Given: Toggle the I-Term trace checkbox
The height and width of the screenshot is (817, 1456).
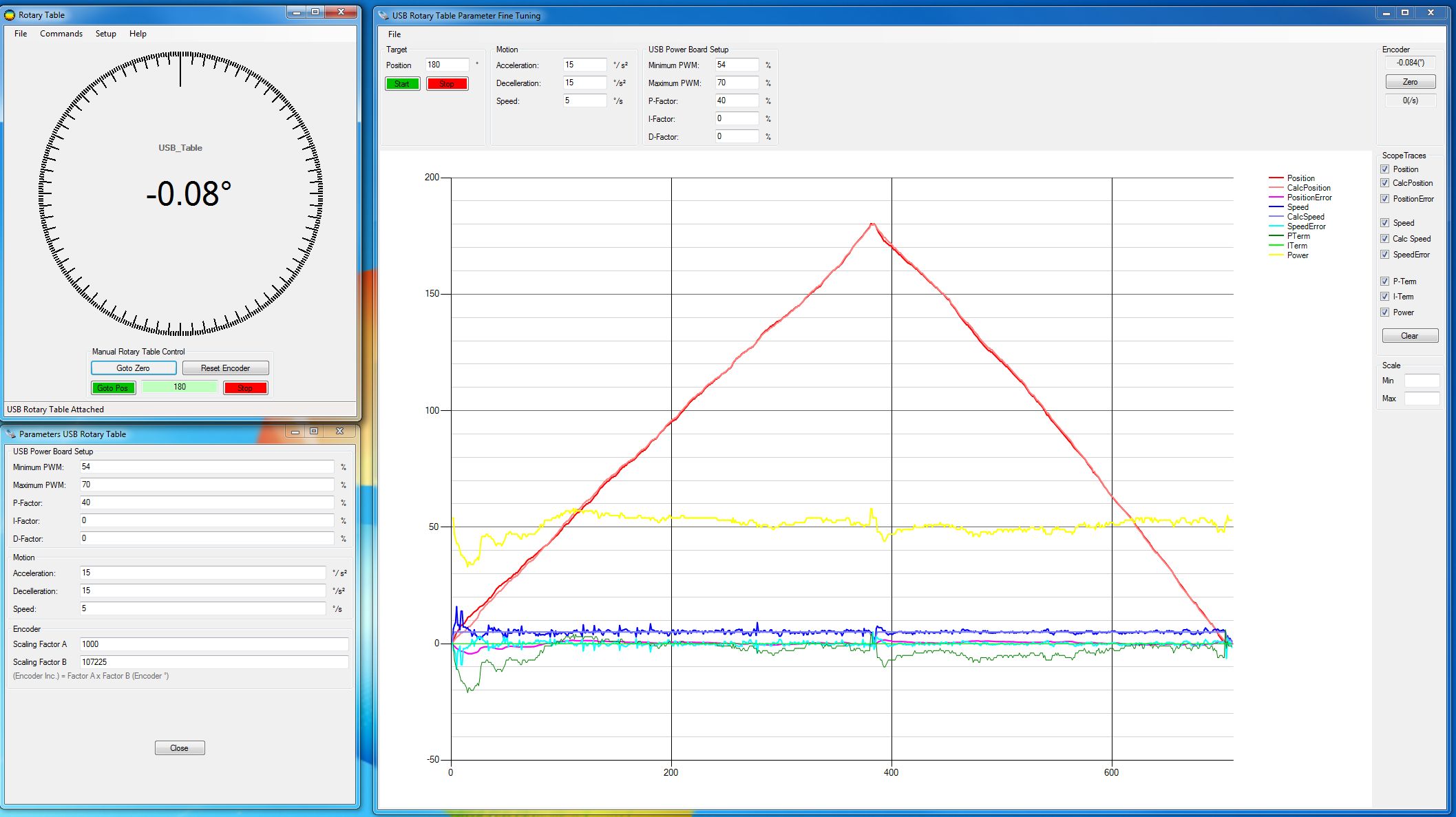Looking at the screenshot, I should click(1385, 297).
